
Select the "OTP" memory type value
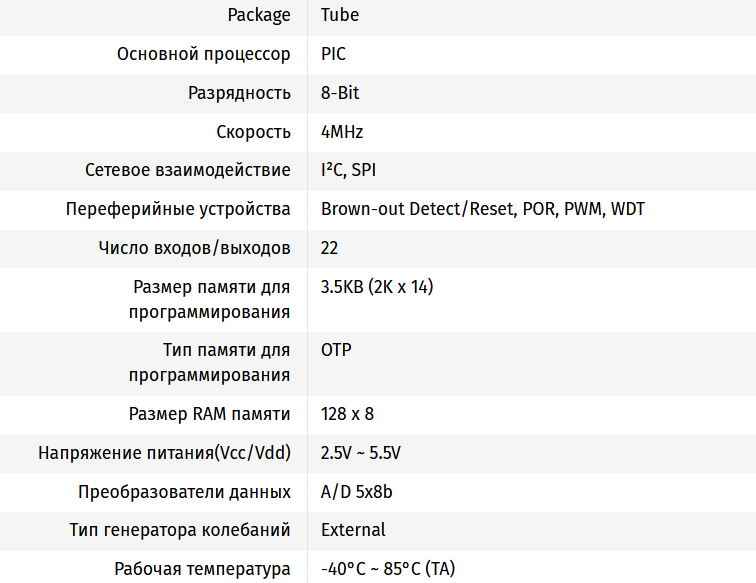pyautogui.click(x=336, y=350)
